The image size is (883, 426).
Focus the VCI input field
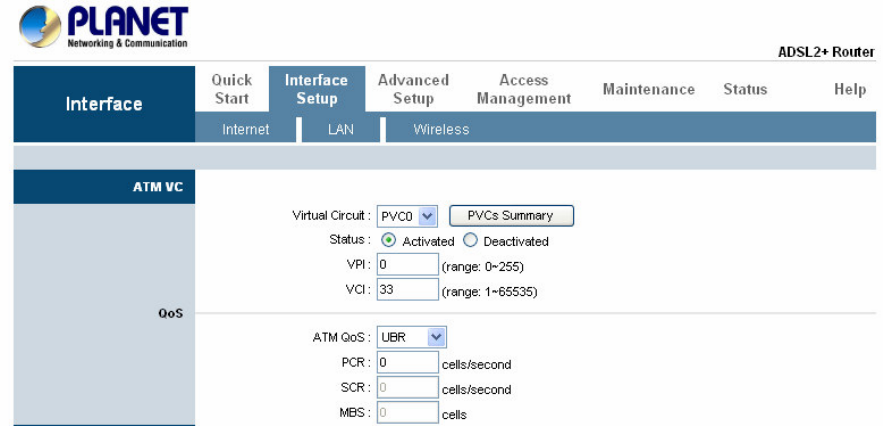click(408, 290)
